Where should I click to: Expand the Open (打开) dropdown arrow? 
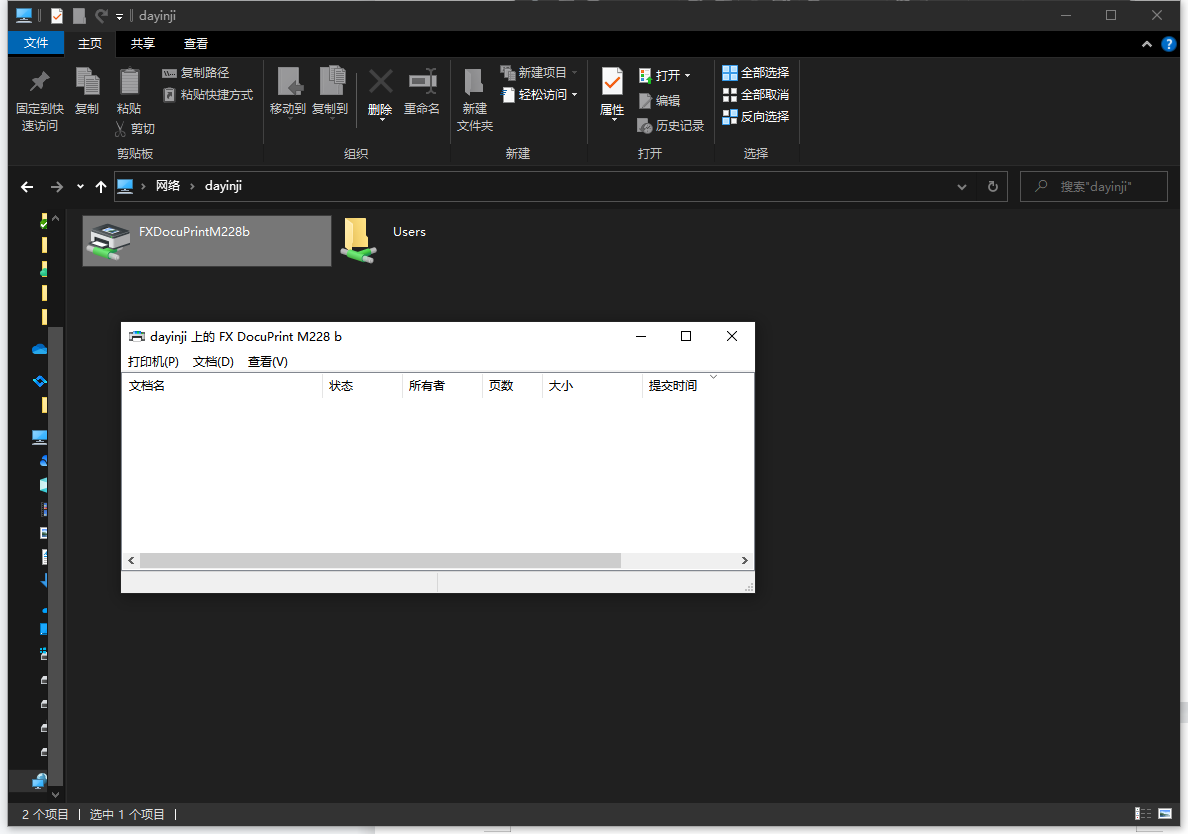687,76
